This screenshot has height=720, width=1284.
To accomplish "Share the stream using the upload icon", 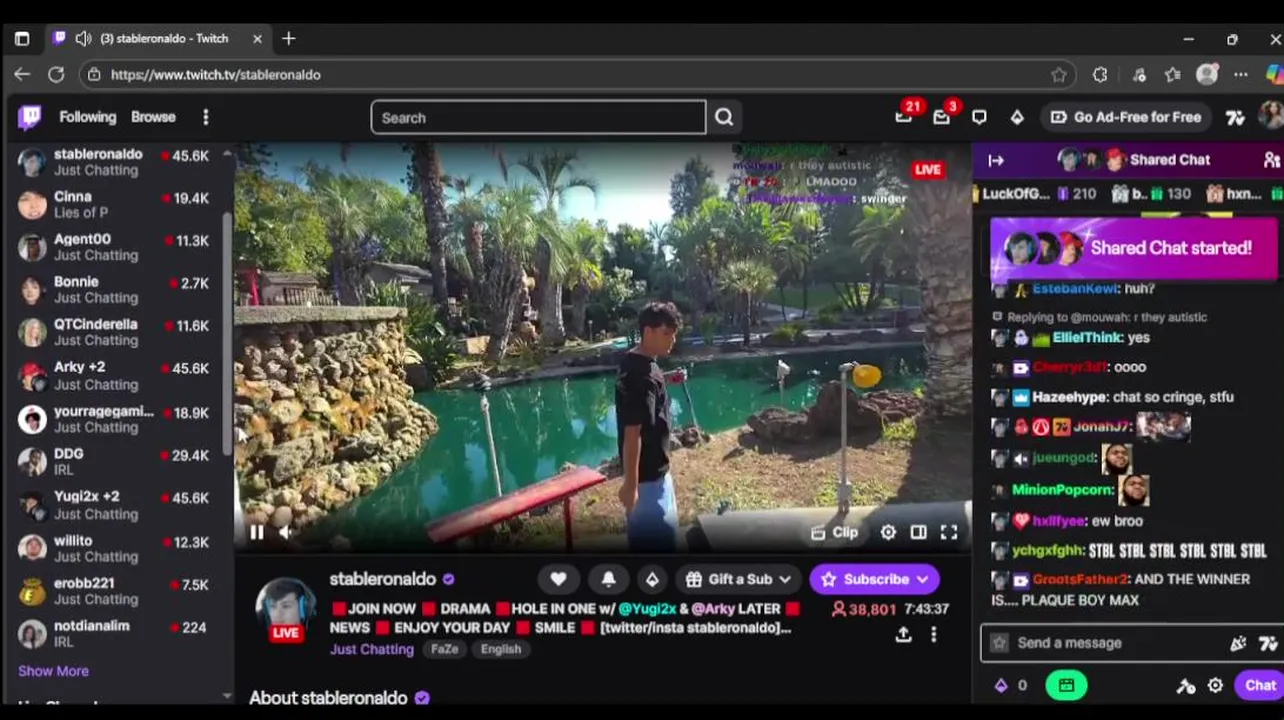I will click(x=903, y=634).
